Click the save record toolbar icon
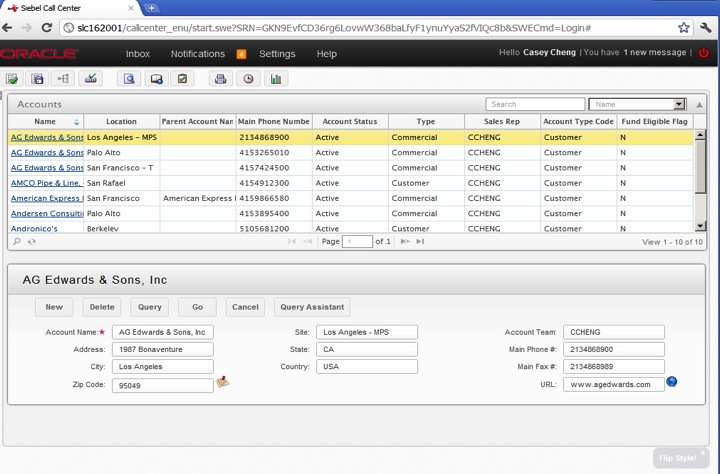Viewport: 720px width, 474px height. [x=37, y=79]
